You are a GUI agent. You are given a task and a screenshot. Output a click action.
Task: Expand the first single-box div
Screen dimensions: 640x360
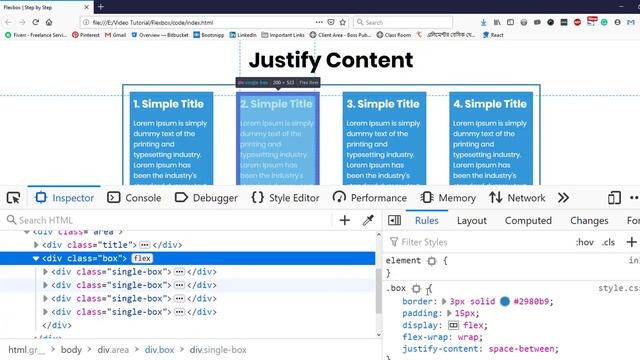45,272
